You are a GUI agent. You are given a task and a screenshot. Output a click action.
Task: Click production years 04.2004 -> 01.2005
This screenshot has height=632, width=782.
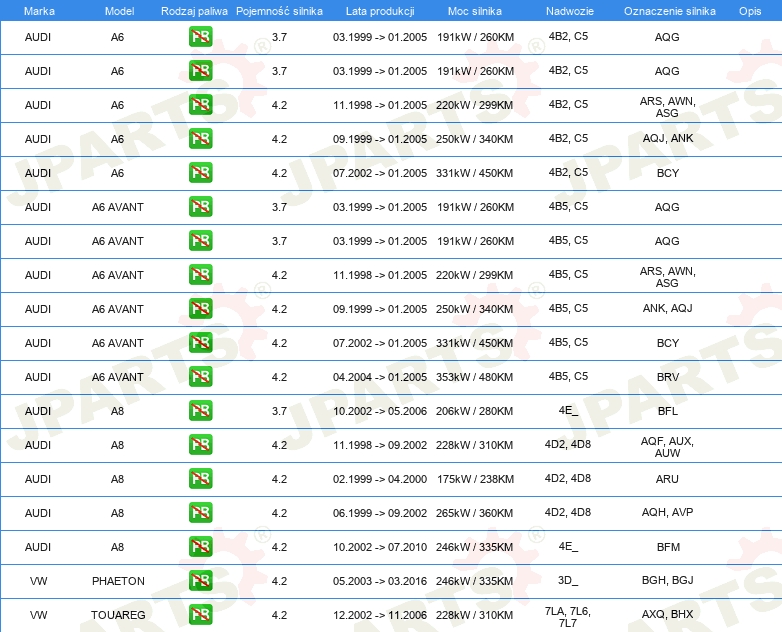(380, 377)
